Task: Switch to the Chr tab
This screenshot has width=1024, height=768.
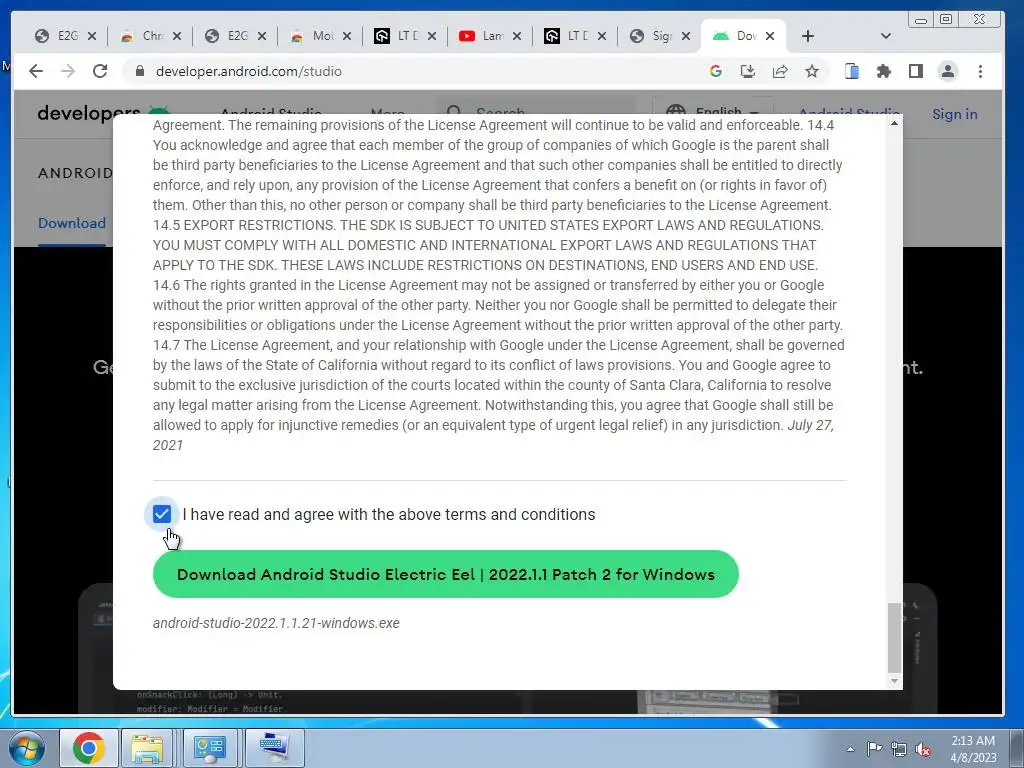Action: [150, 36]
